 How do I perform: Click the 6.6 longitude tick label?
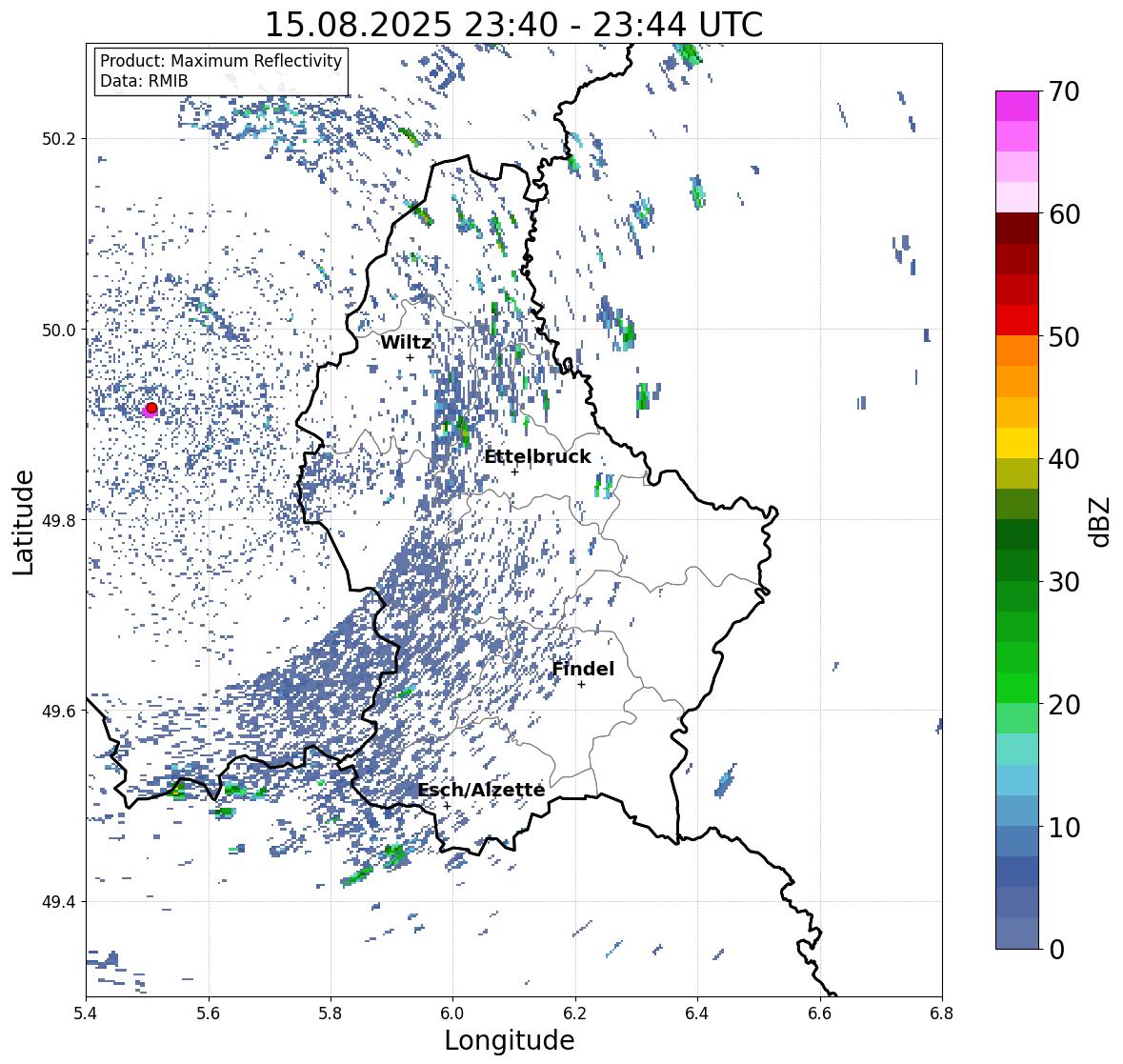(820, 1014)
